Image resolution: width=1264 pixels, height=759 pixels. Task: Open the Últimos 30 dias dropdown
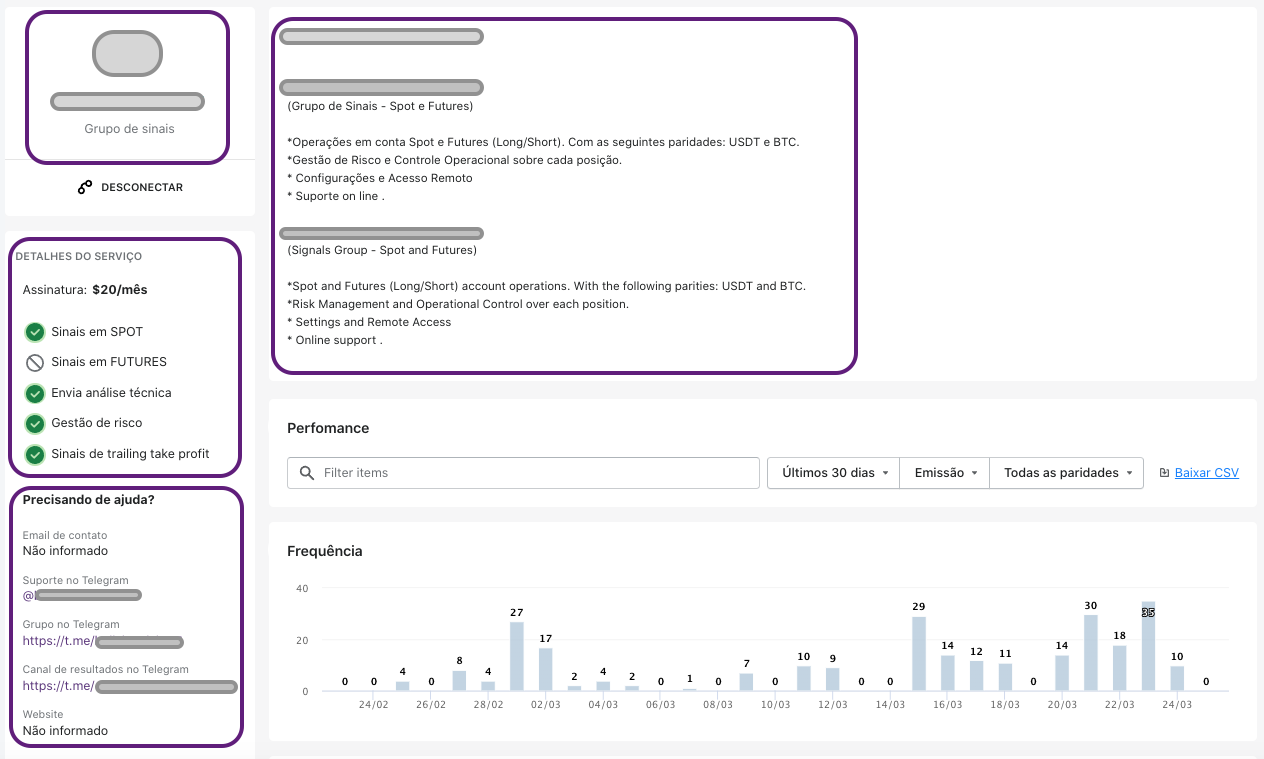(x=834, y=473)
